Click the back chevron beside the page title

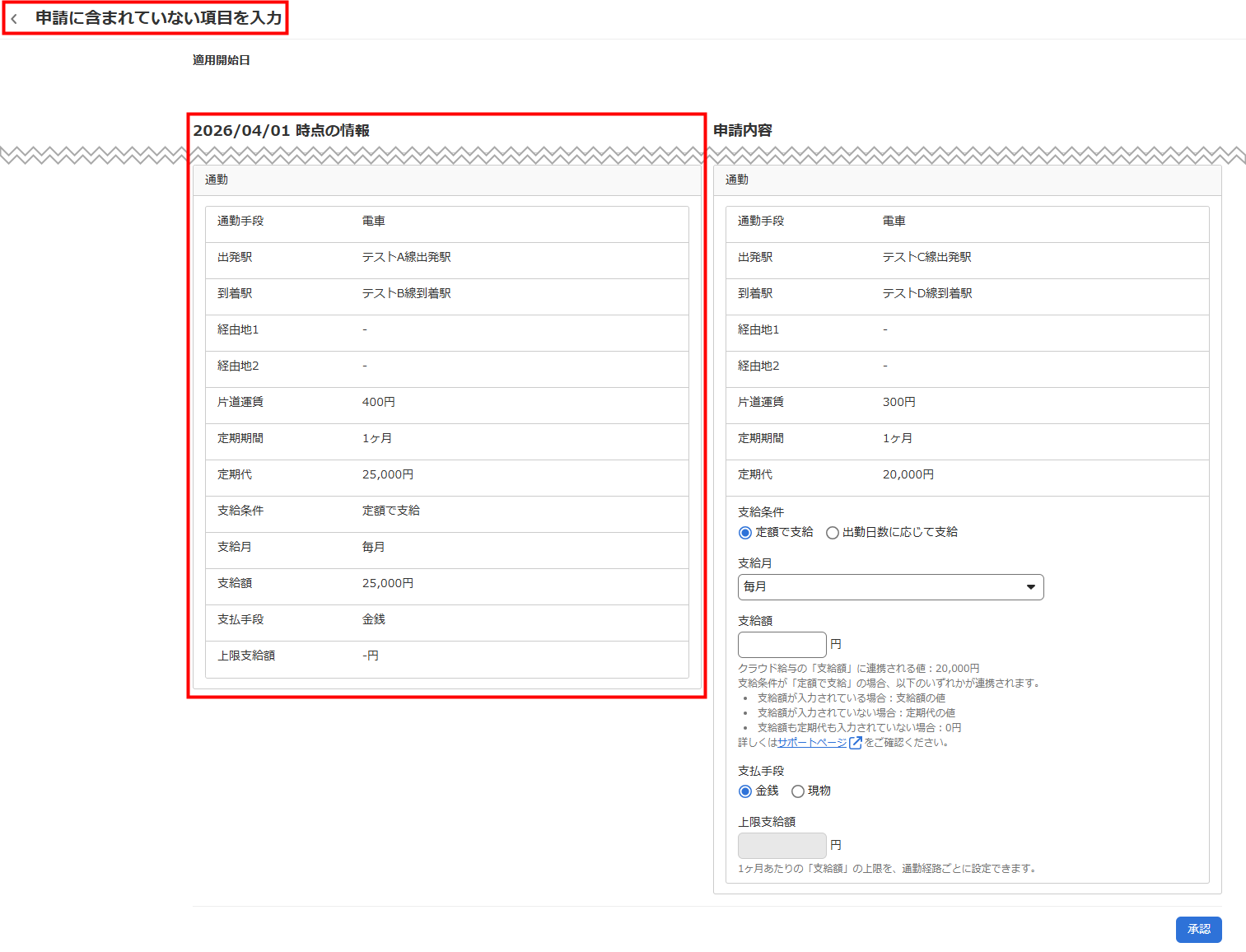tap(14, 19)
